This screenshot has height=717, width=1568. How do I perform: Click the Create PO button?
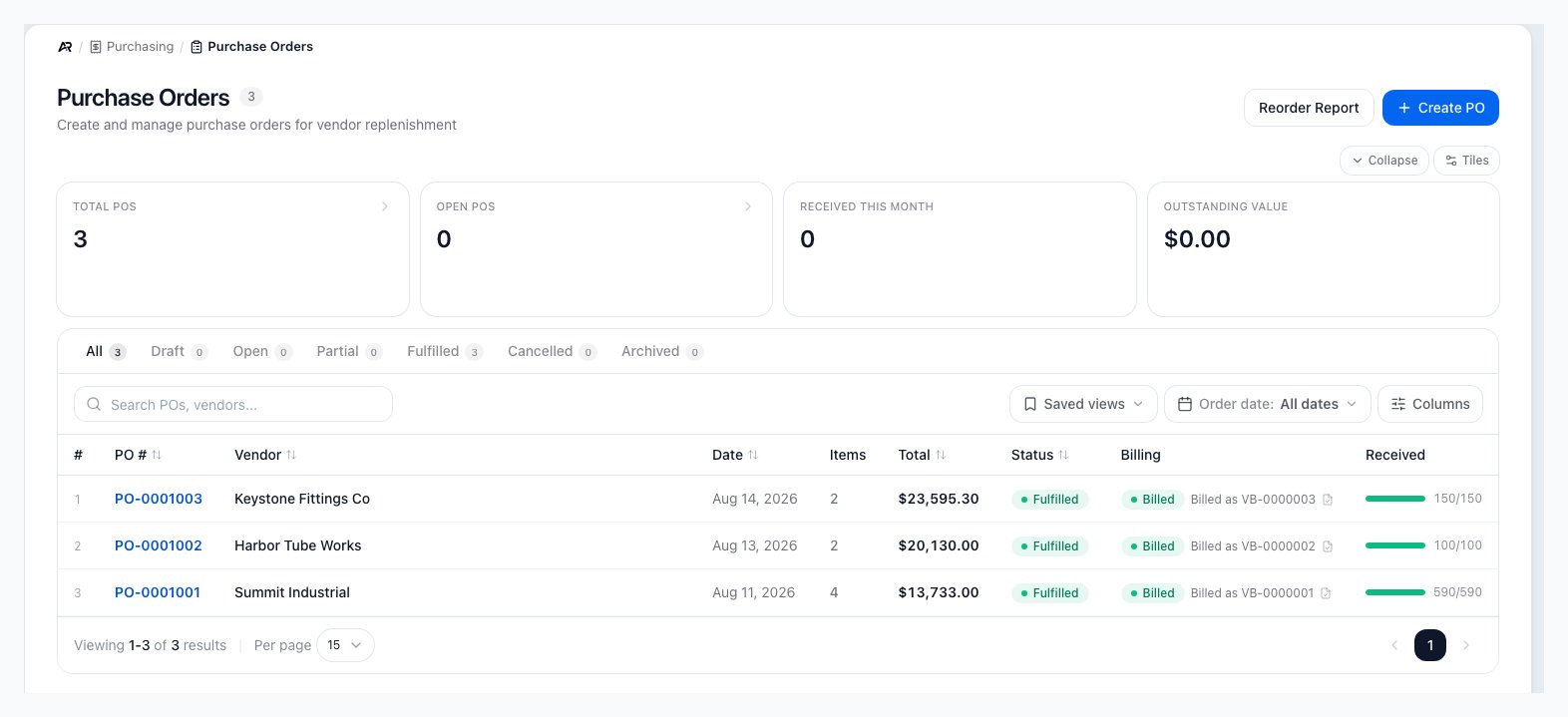1440,108
